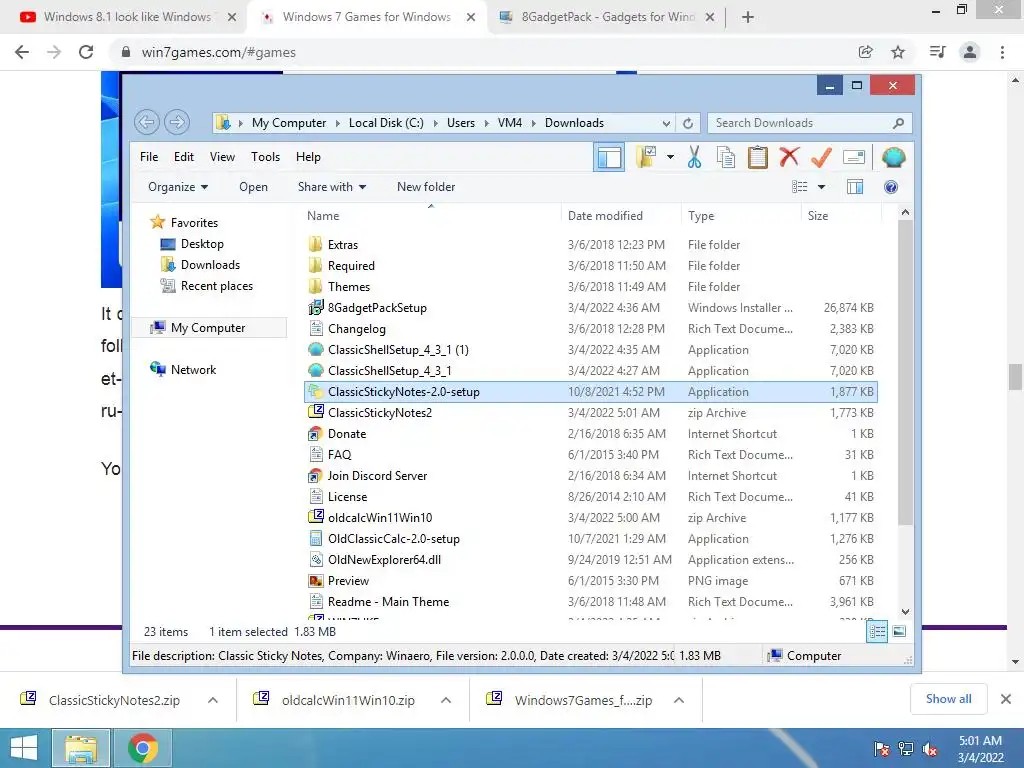
Task: Sort by the Name column header
Action: [431, 216]
